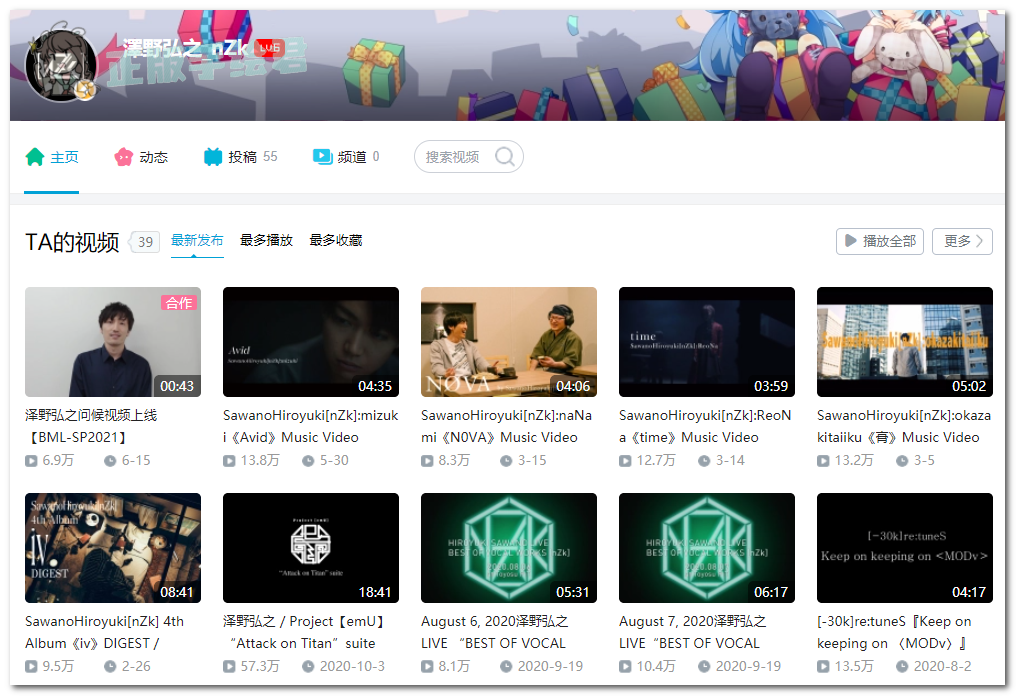Click title 泽野弘之问候视频上线【BML-SP2021】
Viewport: 1016px width, 696px height.
(x=91, y=426)
